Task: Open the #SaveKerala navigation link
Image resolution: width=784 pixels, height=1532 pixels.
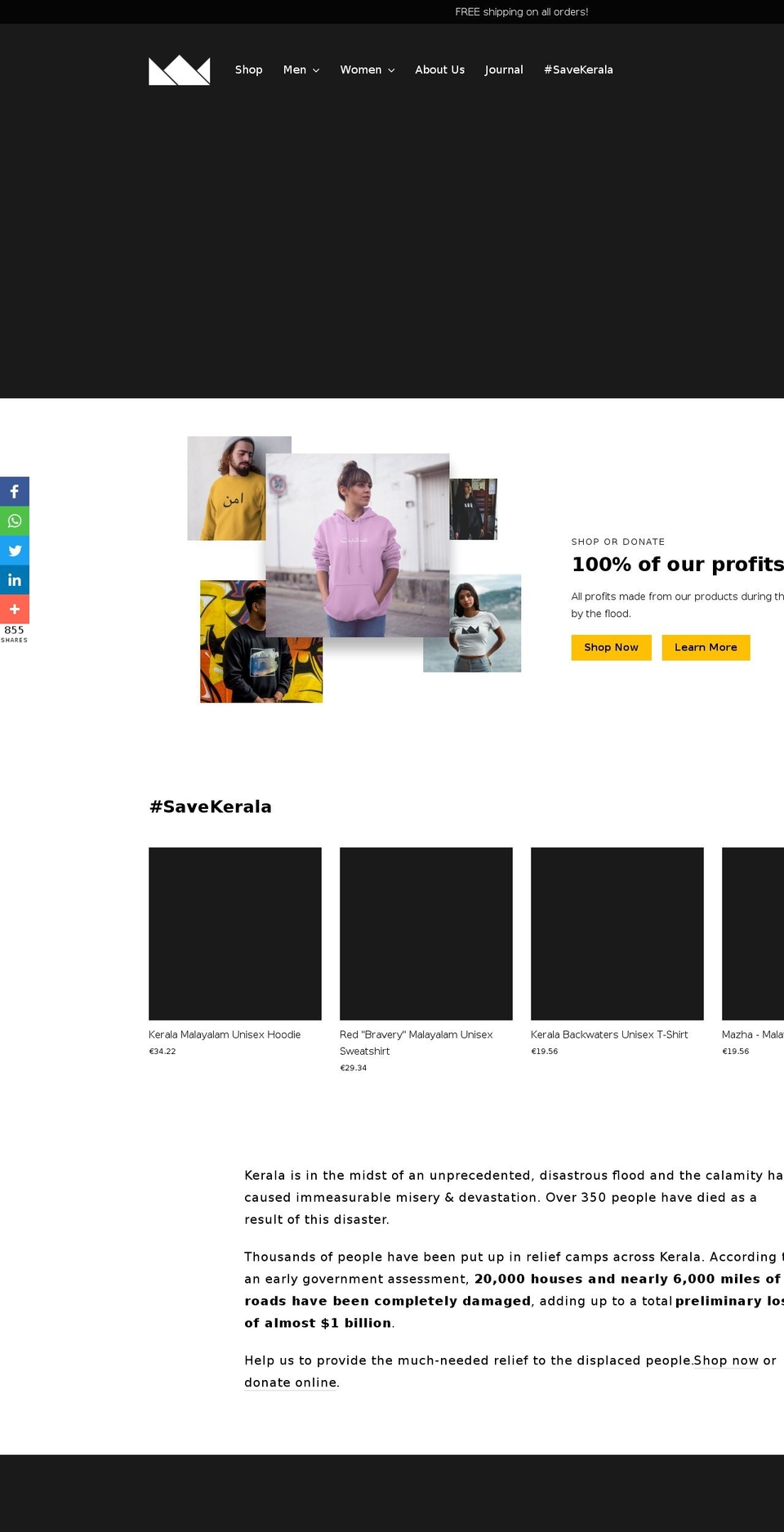Action: [578, 70]
